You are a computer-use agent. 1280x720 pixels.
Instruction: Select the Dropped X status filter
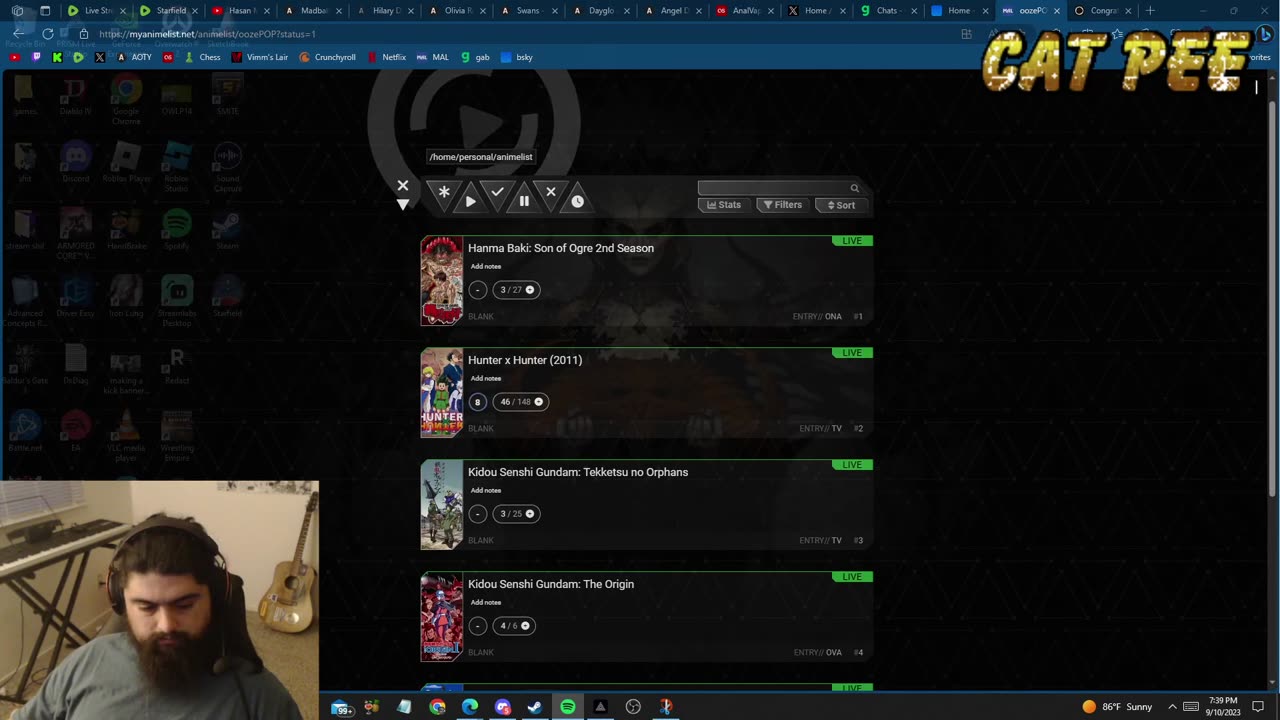pyautogui.click(x=551, y=192)
